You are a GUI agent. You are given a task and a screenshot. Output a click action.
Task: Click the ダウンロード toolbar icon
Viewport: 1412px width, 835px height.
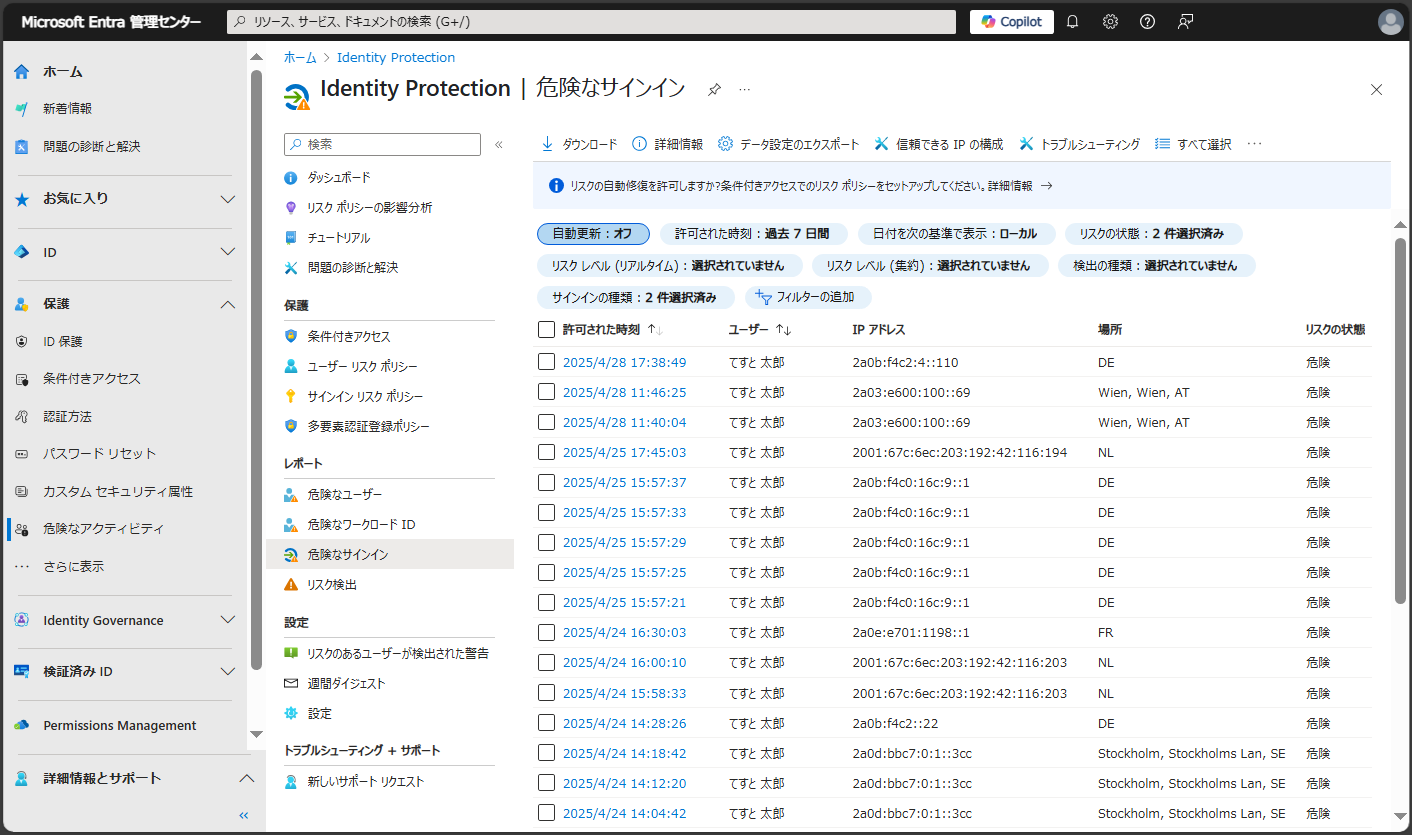point(547,144)
